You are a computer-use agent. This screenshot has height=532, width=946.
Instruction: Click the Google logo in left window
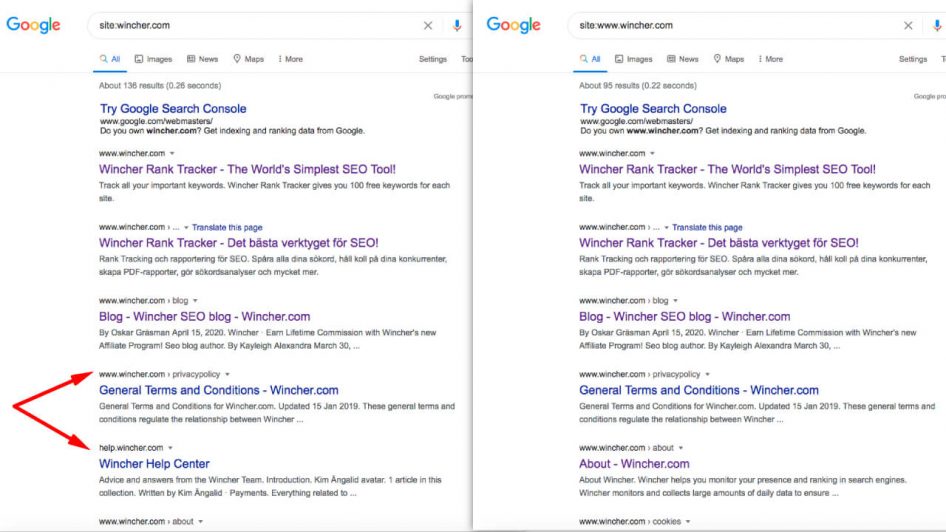[33, 25]
